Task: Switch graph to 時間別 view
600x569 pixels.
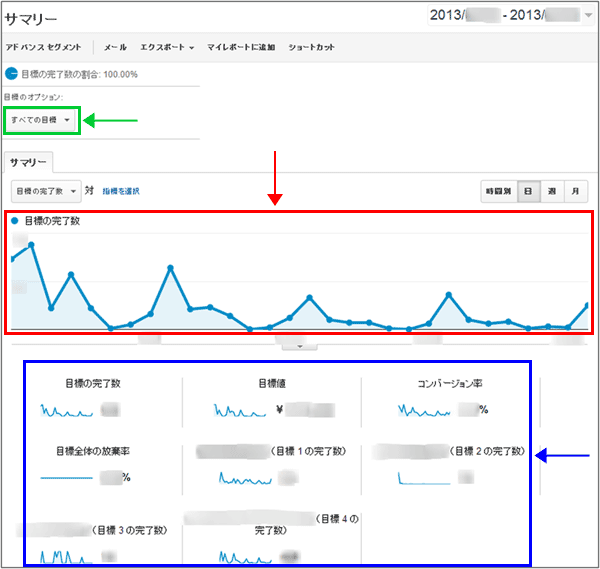Action: click(499, 191)
